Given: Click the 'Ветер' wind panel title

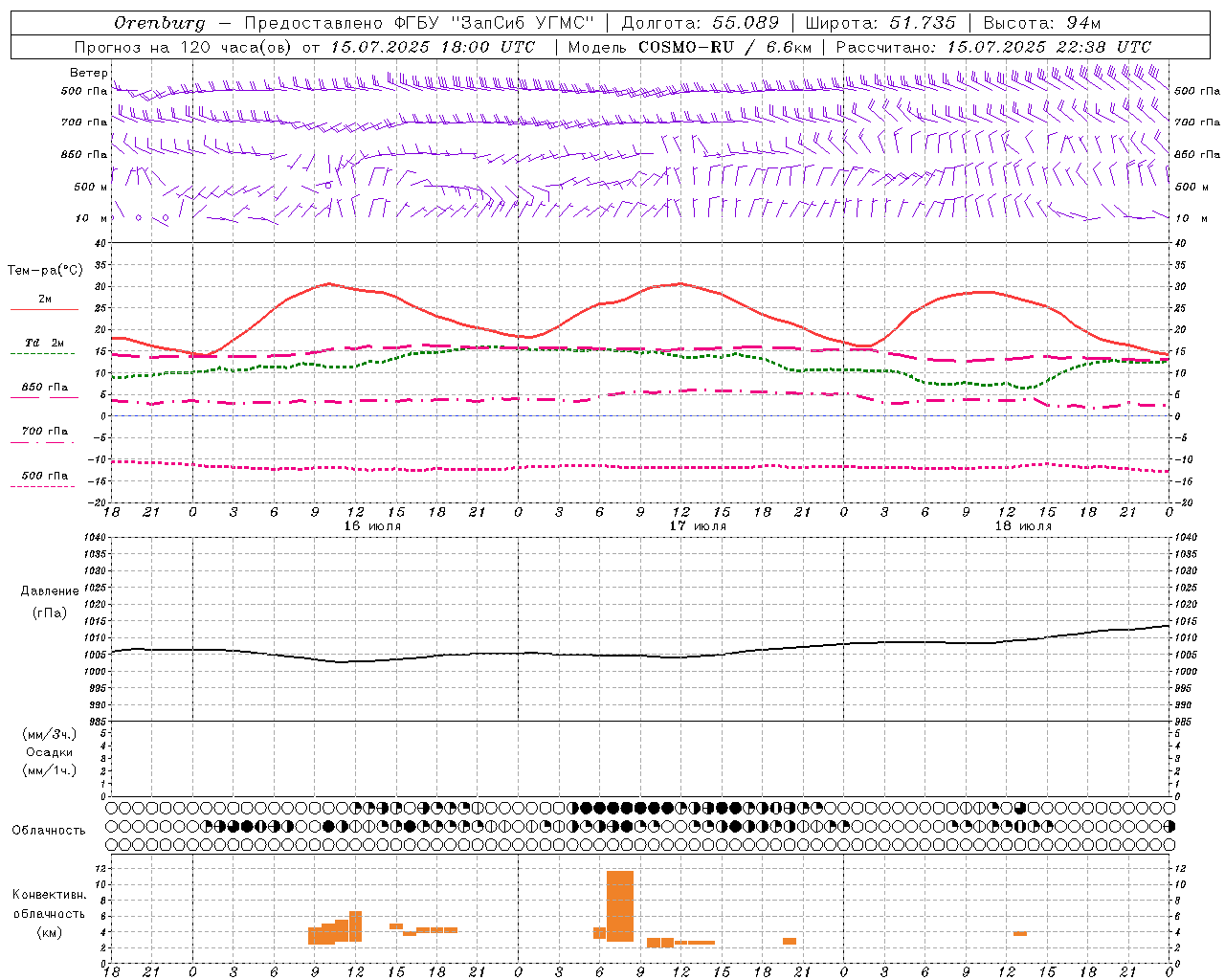Looking at the screenshot, I should (88, 73).
